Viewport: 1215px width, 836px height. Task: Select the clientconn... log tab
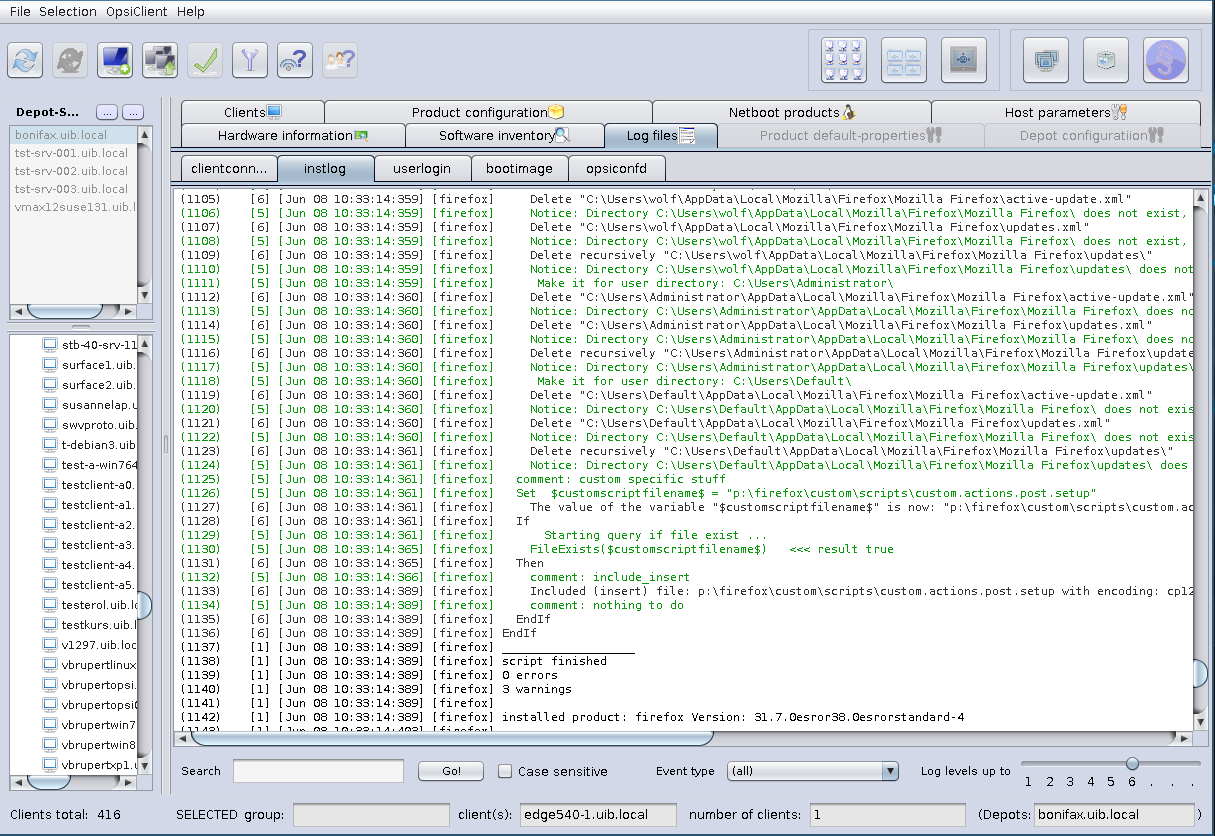[x=228, y=169]
